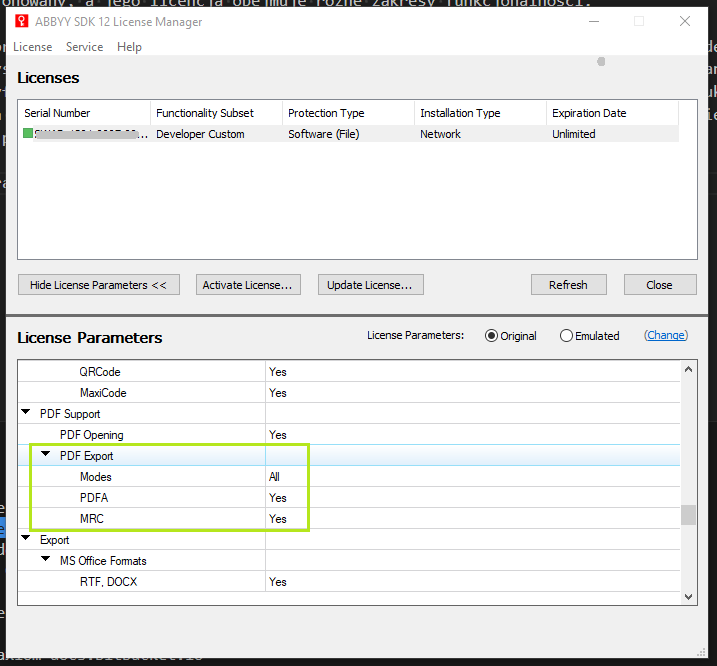This screenshot has width=717, height=666.
Task: Click the scroll up arrow in parameters list
Action: point(688,369)
